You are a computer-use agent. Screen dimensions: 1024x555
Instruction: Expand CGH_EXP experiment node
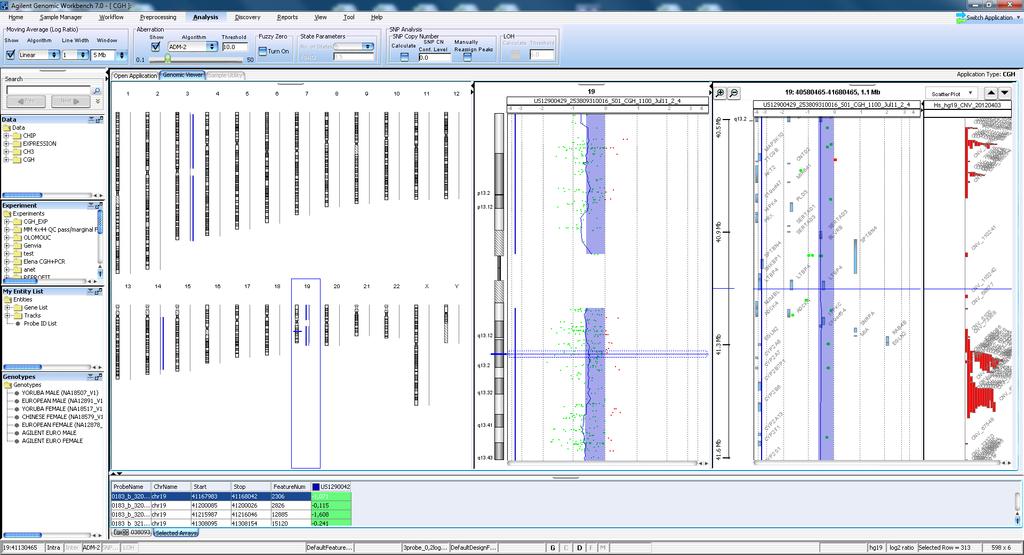click(x=7, y=221)
